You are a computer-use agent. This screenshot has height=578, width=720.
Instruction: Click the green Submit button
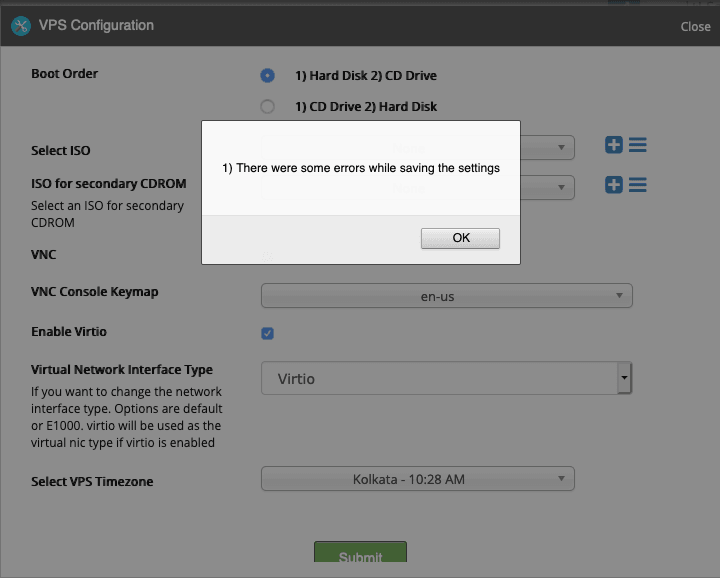click(360, 556)
